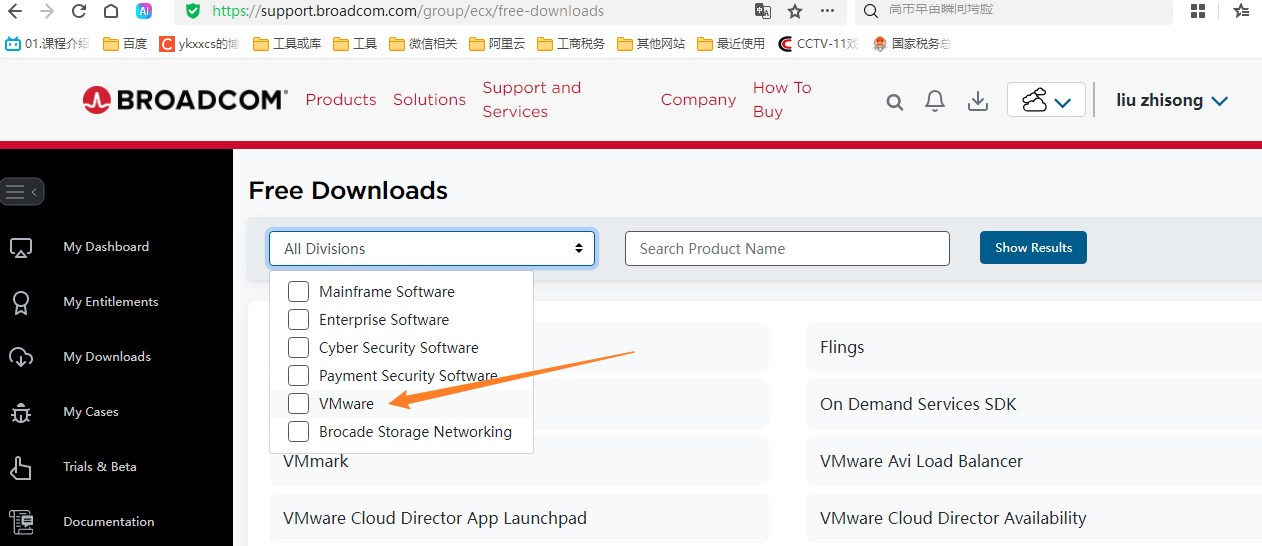This screenshot has height=546, width=1262.
Task: Open the 01.课程介绍 bookmark
Action: coord(47,44)
